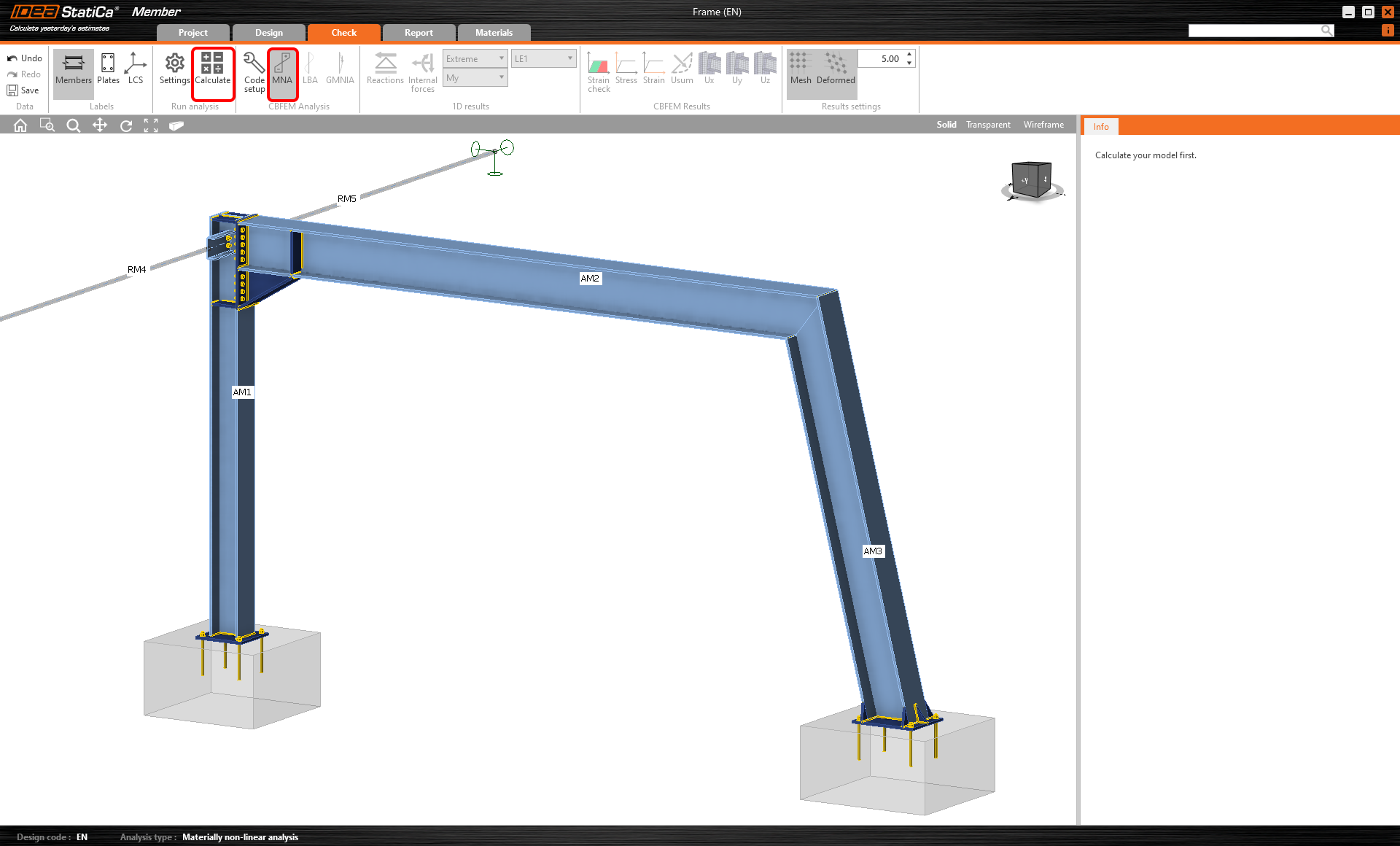This screenshot has width=1400, height=846.
Task: Click the fit to screen icon
Action: (x=151, y=125)
